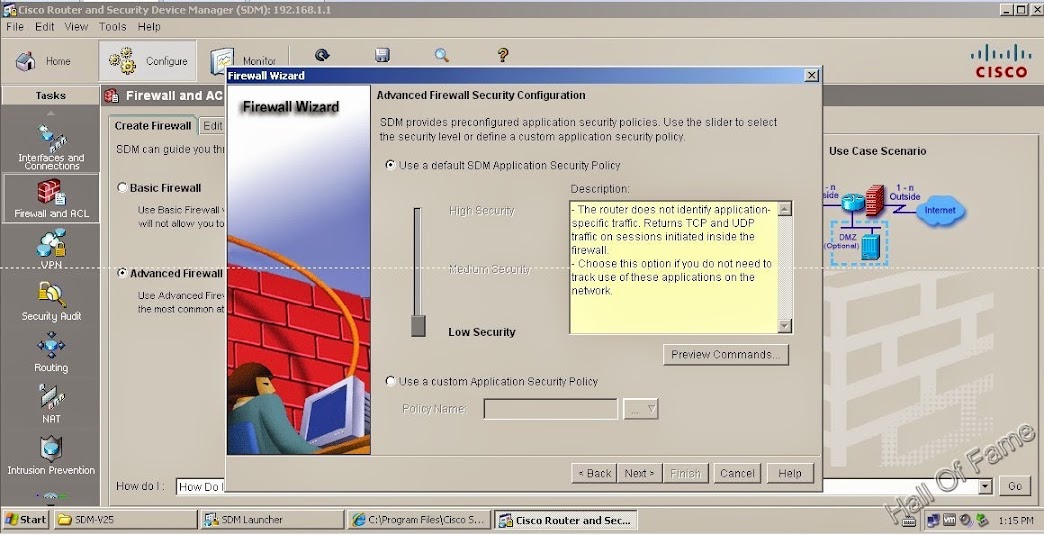The height and width of the screenshot is (535, 1044).
Task: Switch to SDM Launcher taskbar item
Action: pyautogui.click(x=272, y=520)
